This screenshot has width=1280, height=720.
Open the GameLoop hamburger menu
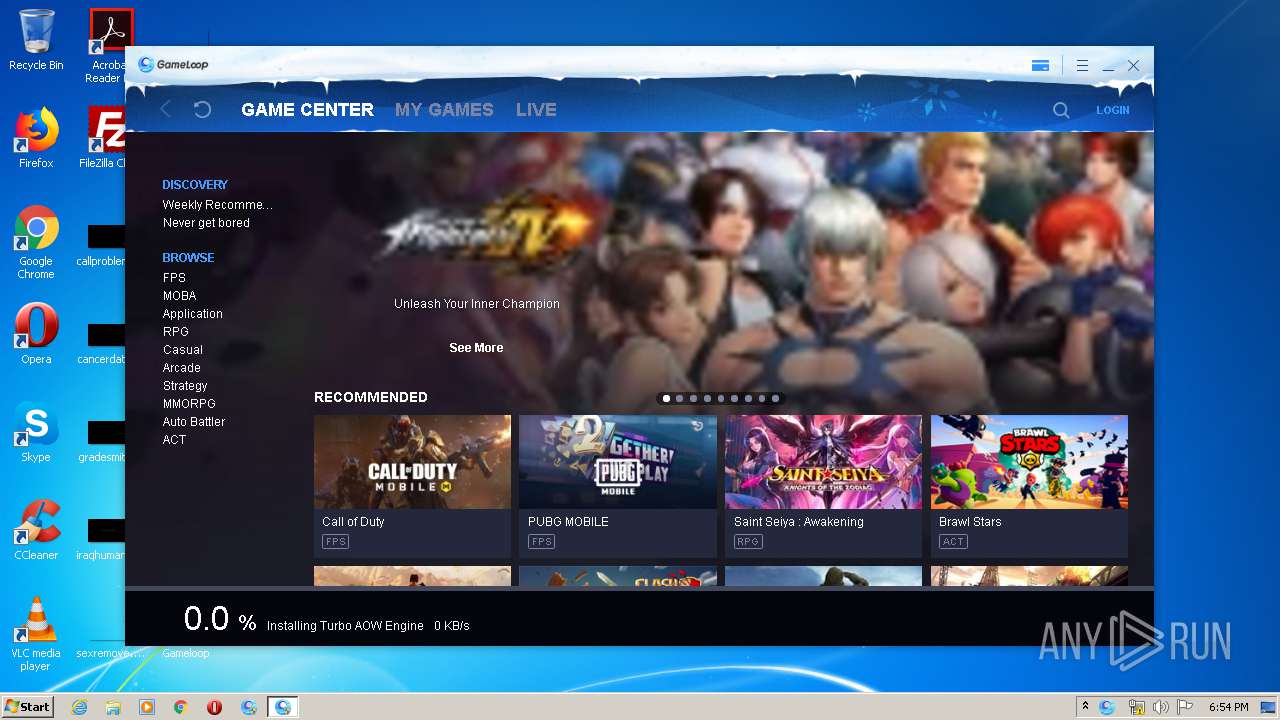1082,66
